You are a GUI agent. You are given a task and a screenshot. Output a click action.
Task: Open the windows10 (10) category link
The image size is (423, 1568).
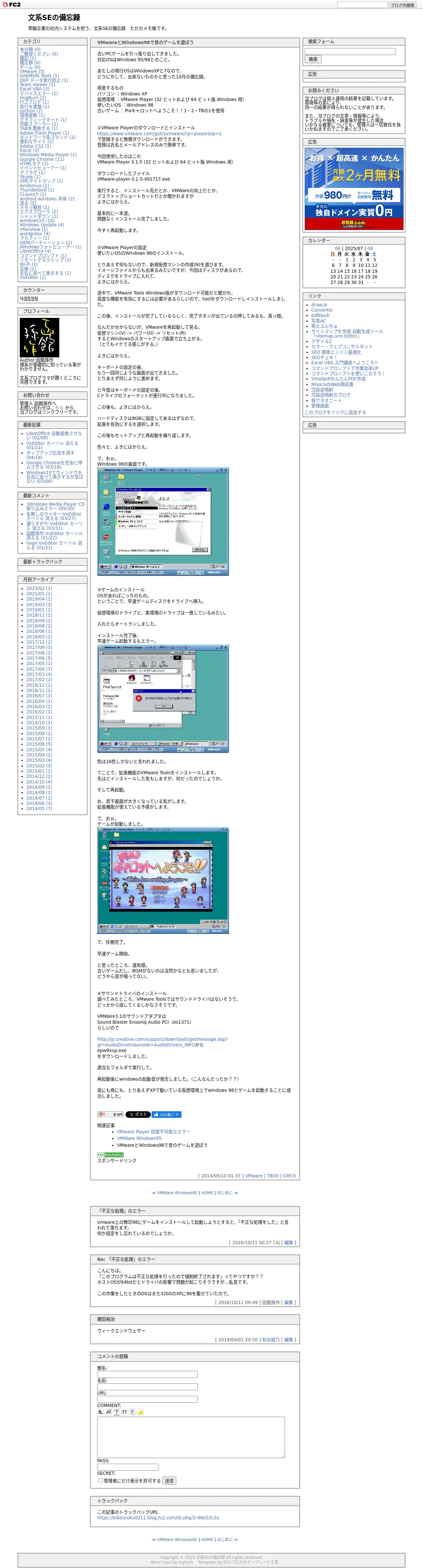click(x=37, y=220)
